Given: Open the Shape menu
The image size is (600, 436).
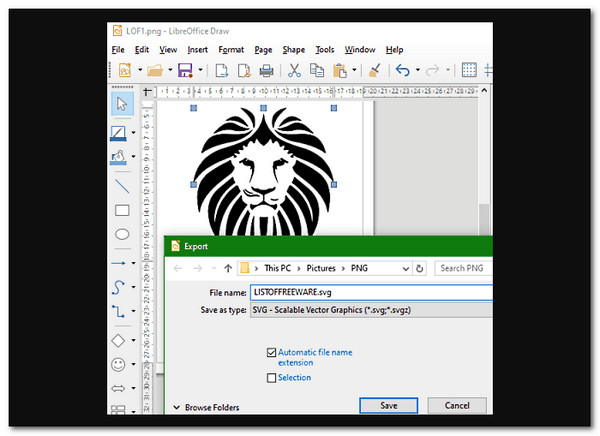Looking at the screenshot, I should 293,50.
